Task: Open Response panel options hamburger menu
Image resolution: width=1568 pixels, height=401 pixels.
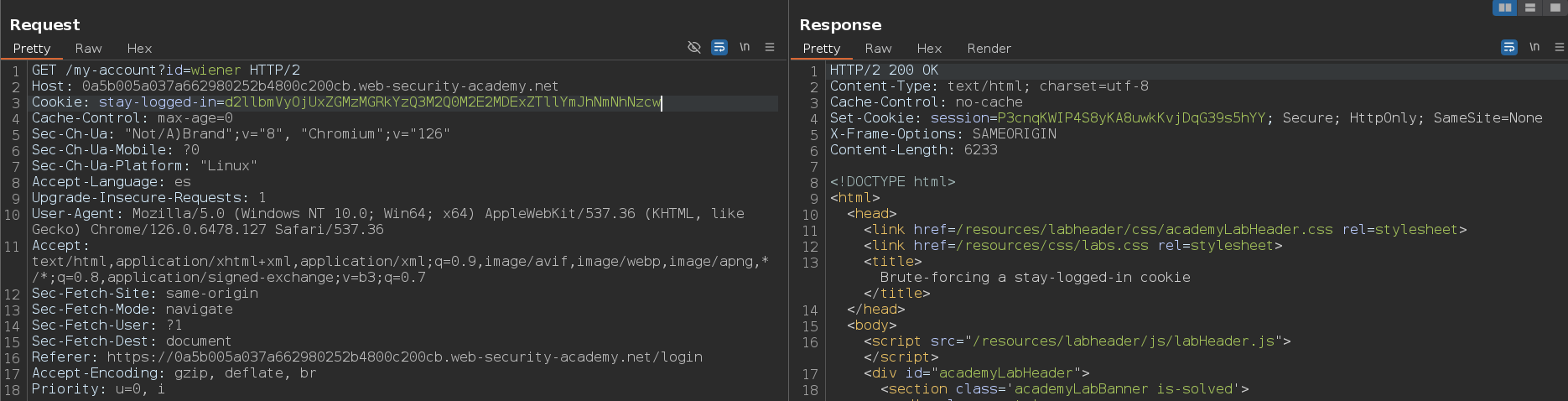Action: click(x=1559, y=48)
